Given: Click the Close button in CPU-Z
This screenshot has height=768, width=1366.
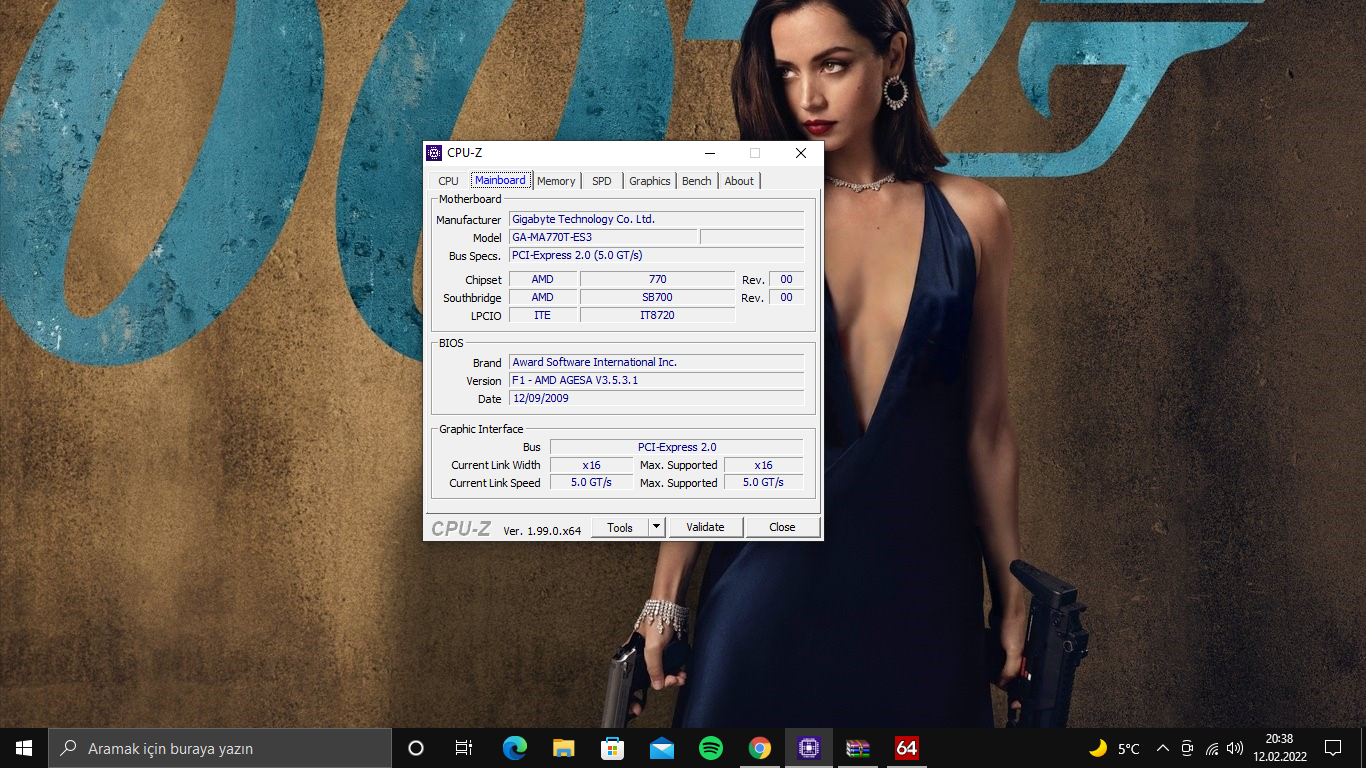Looking at the screenshot, I should pyautogui.click(x=783, y=527).
